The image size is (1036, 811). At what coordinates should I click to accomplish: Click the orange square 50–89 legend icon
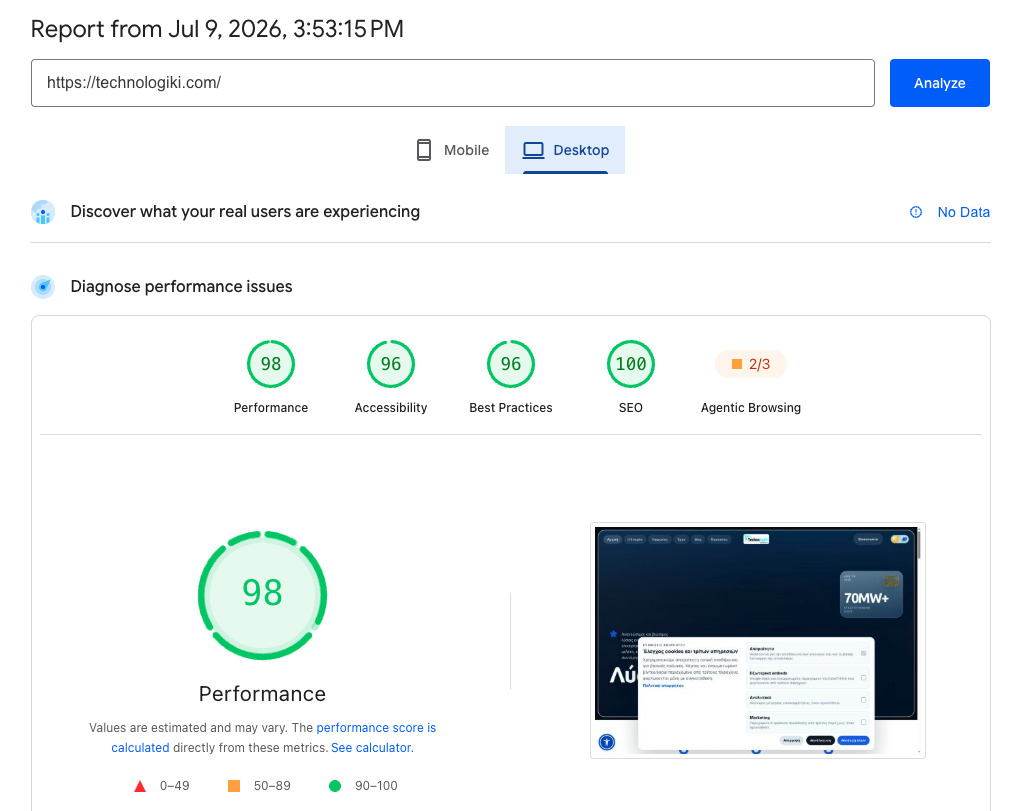pyautogui.click(x=234, y=786)
